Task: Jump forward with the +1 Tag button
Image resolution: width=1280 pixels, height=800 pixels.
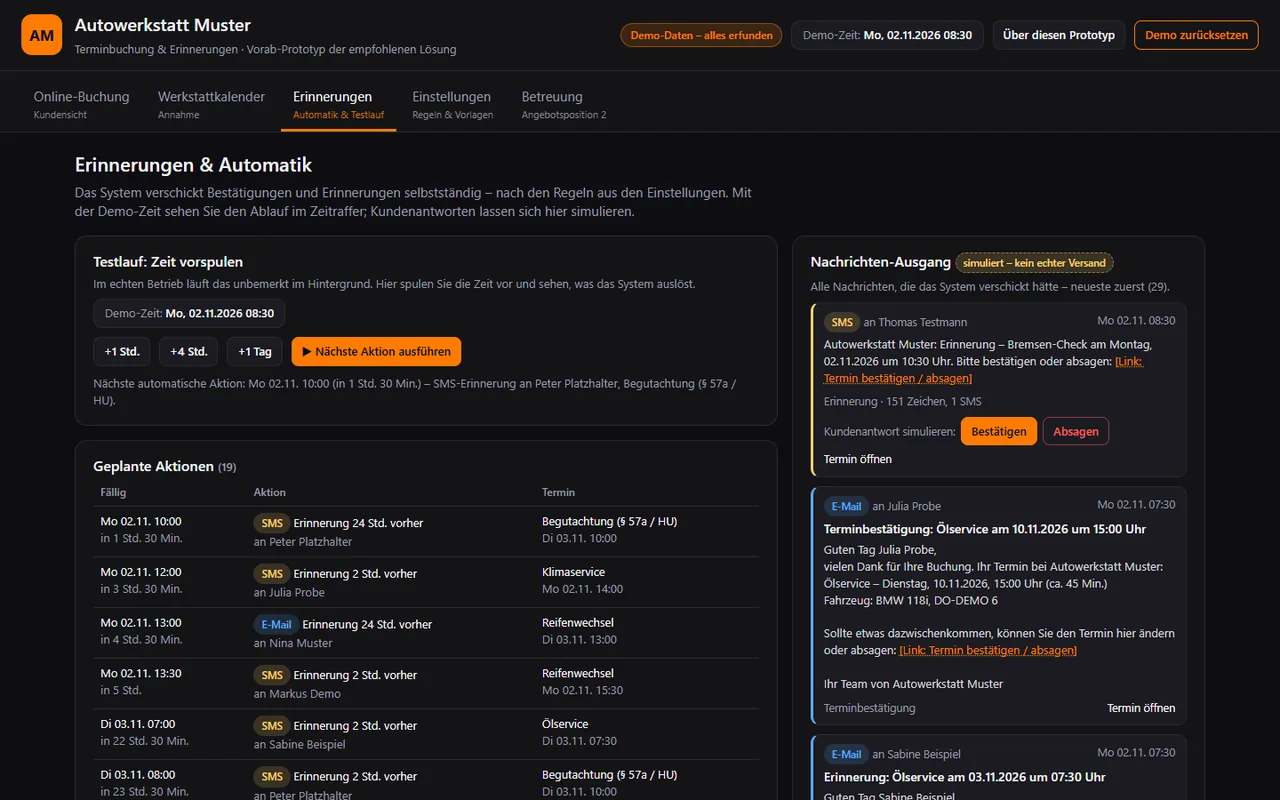Action: (x=255, y=351)
